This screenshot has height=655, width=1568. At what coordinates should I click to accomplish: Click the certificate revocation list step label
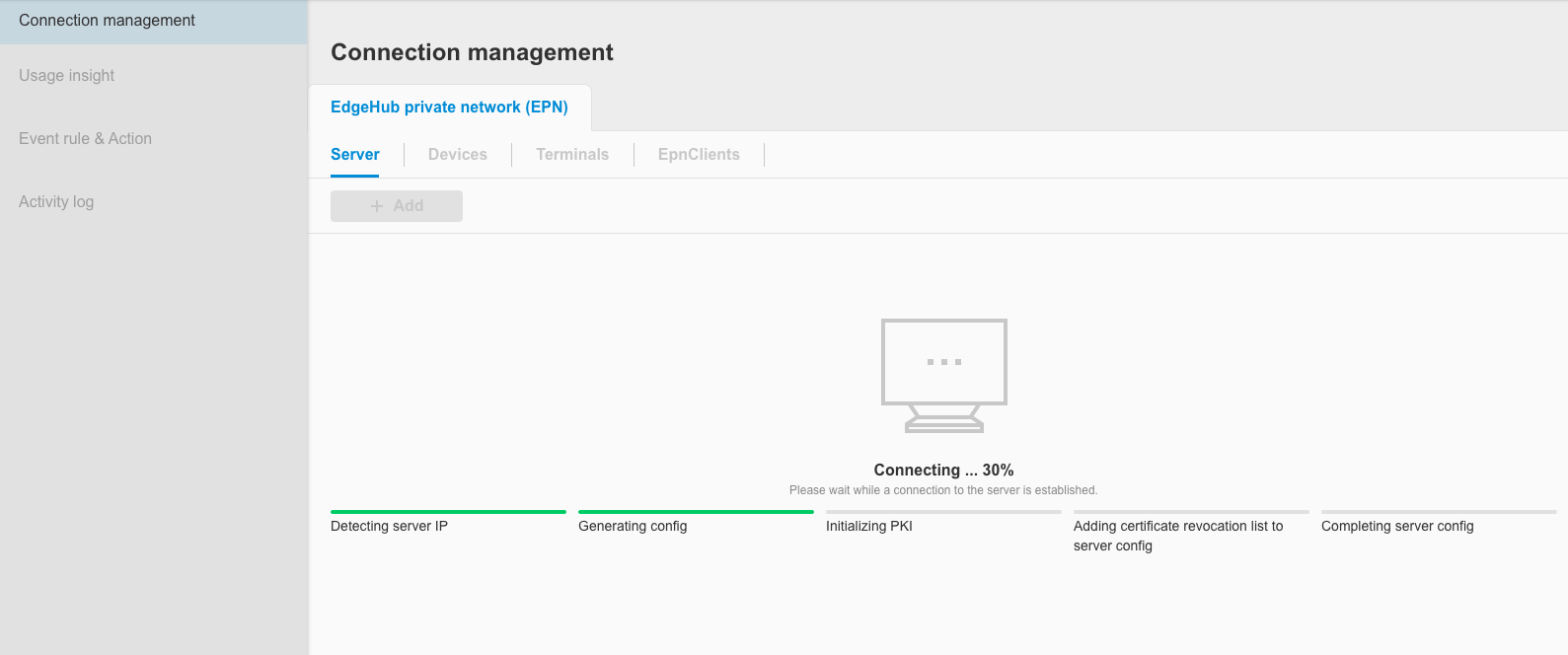click(1178, 535)
